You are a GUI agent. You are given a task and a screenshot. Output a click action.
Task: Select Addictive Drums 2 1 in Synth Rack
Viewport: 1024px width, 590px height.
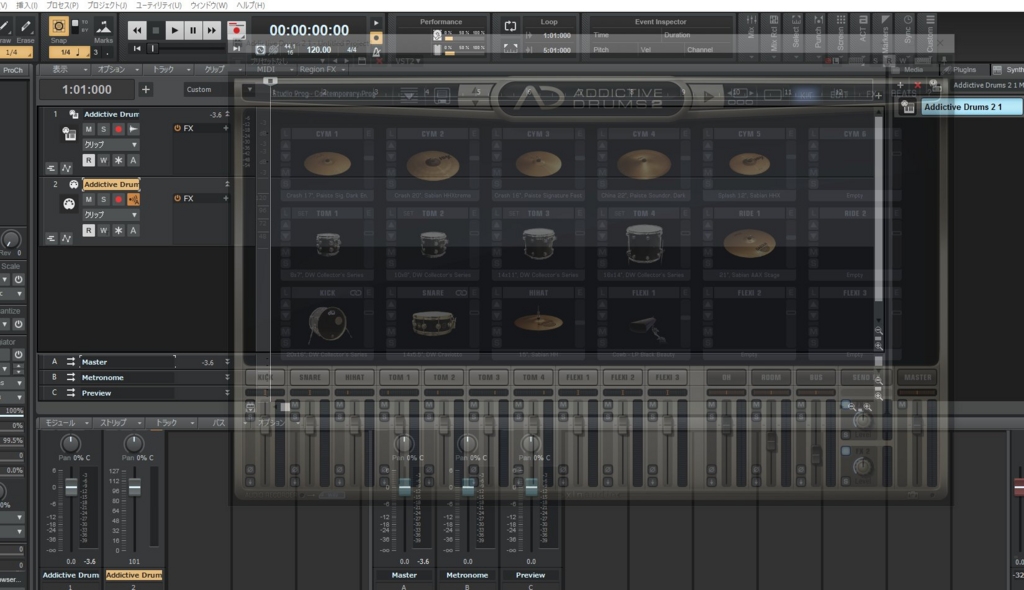(x=972, y=107)
